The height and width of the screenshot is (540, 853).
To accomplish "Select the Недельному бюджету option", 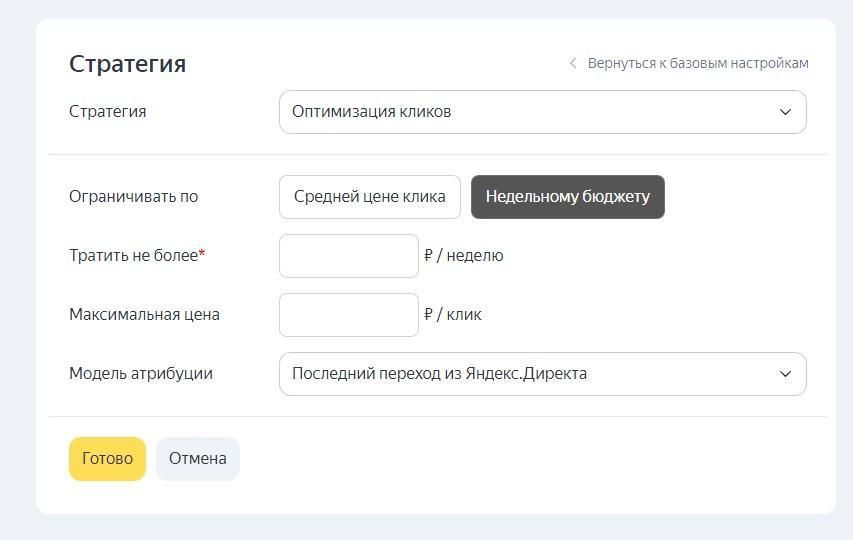I will tap(567, 196).
